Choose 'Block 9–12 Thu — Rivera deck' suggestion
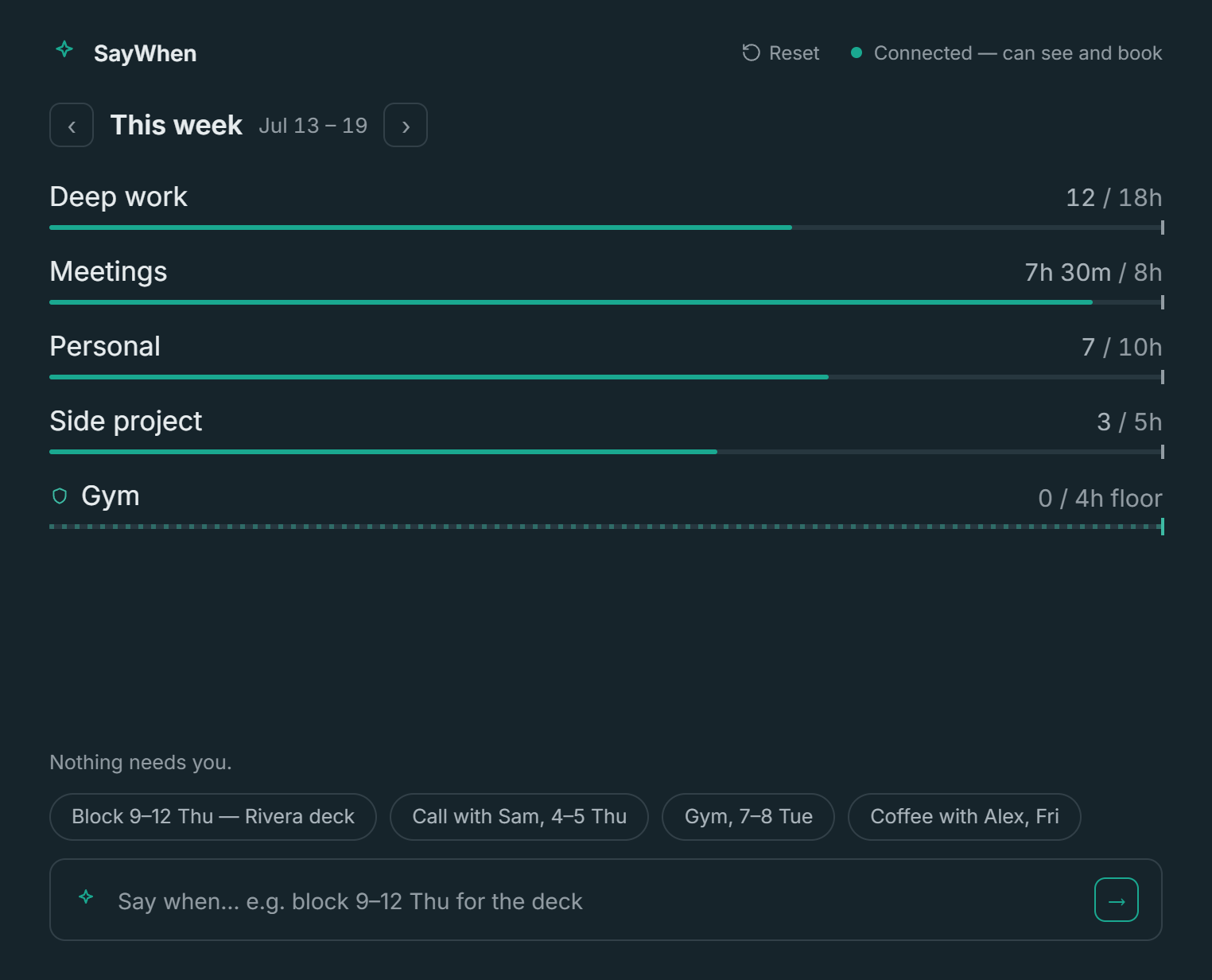Screen dimensions: 1212x980 click(213, 817)
